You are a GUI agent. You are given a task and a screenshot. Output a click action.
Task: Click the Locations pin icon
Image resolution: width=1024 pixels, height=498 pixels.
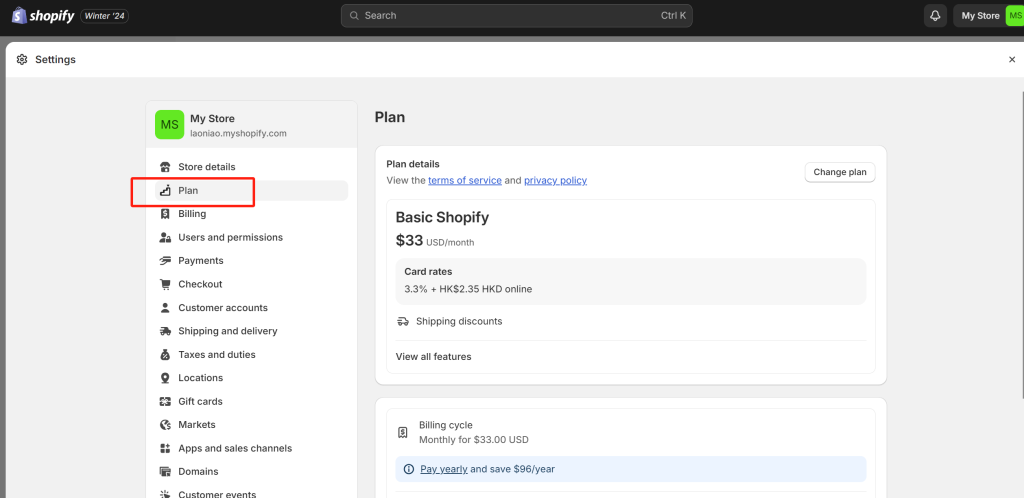click(x=165, y=378)
